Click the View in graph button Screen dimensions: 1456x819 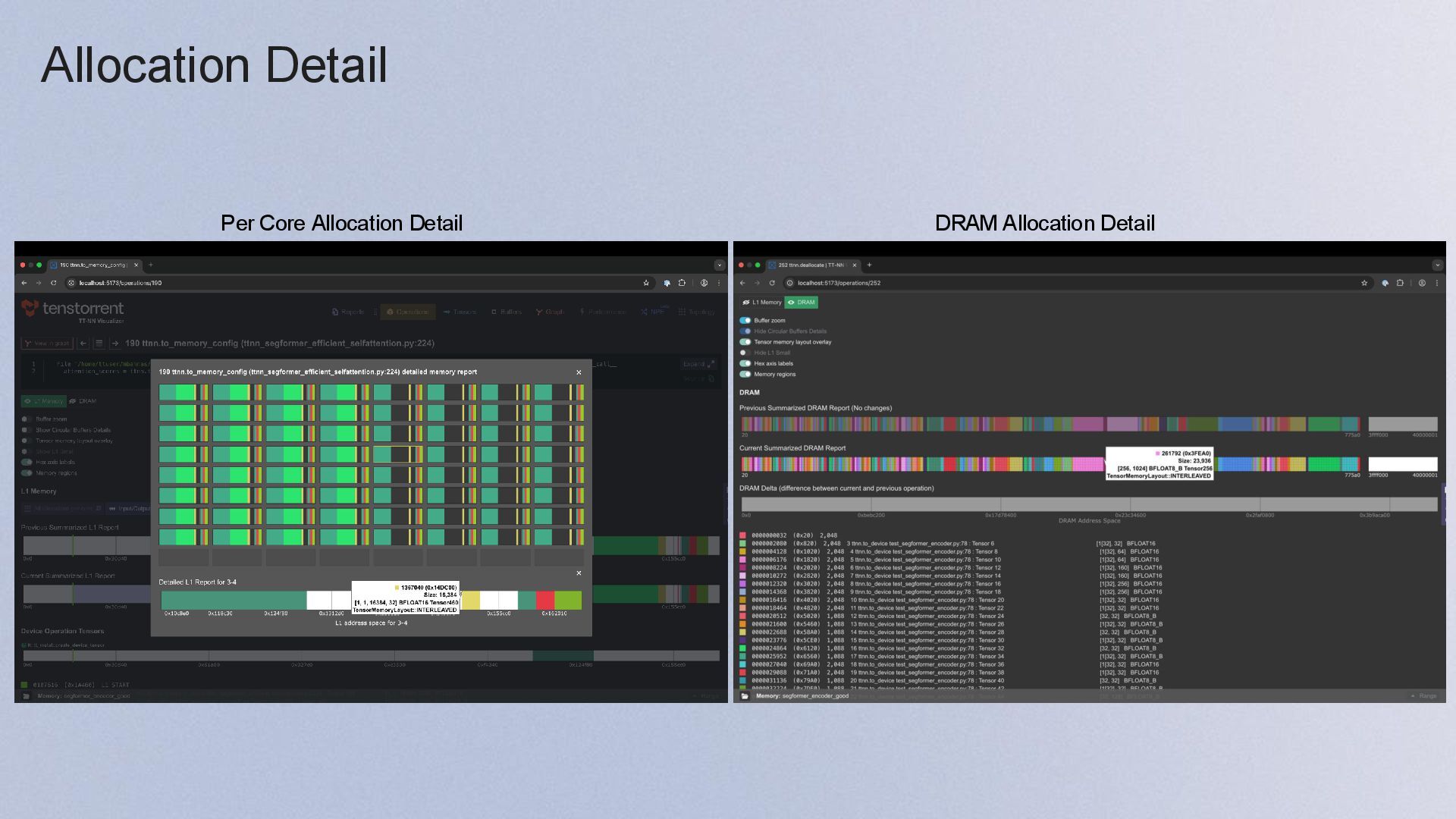point(47,344)
